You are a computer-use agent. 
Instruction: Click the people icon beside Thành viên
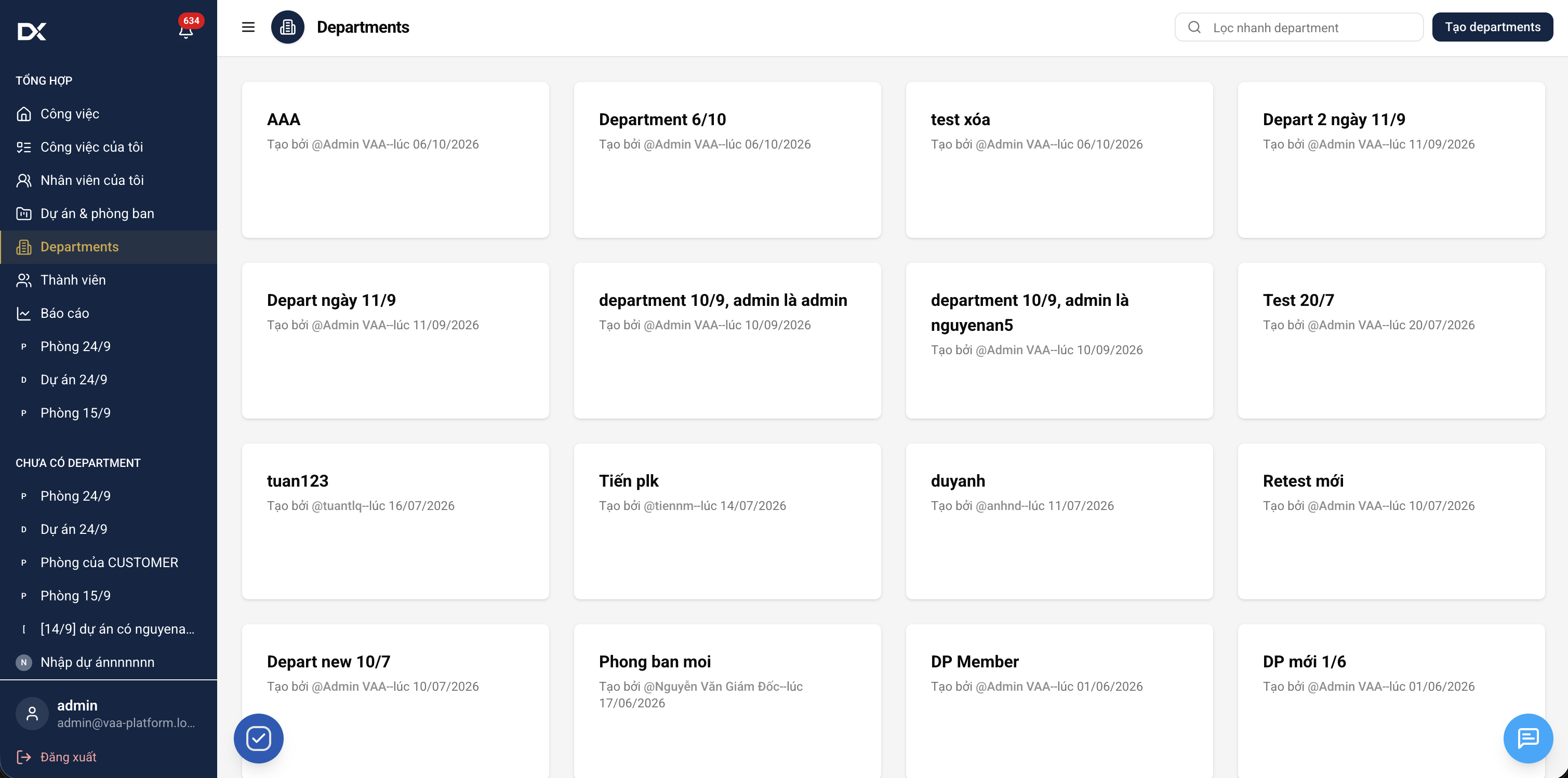pos(24,280)
